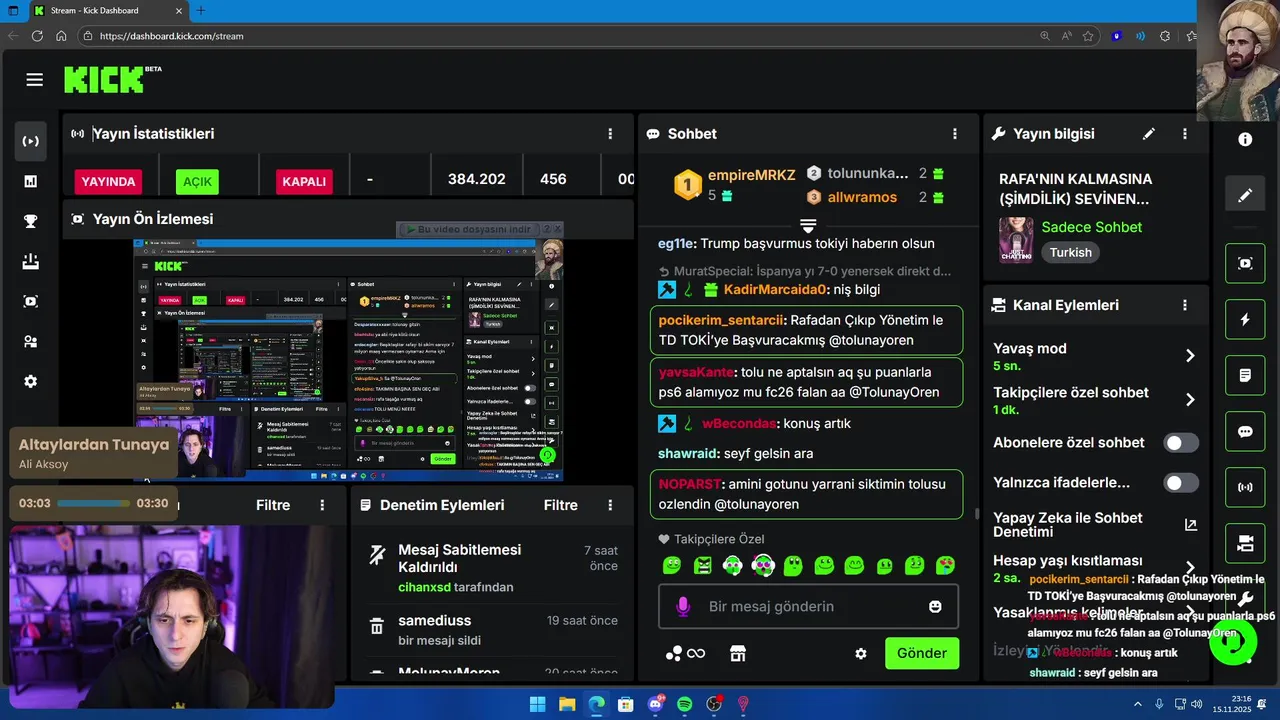Click the KAPALI red status badge
The height and width of the screenshot is (720, 1280).
pos(304,181)
